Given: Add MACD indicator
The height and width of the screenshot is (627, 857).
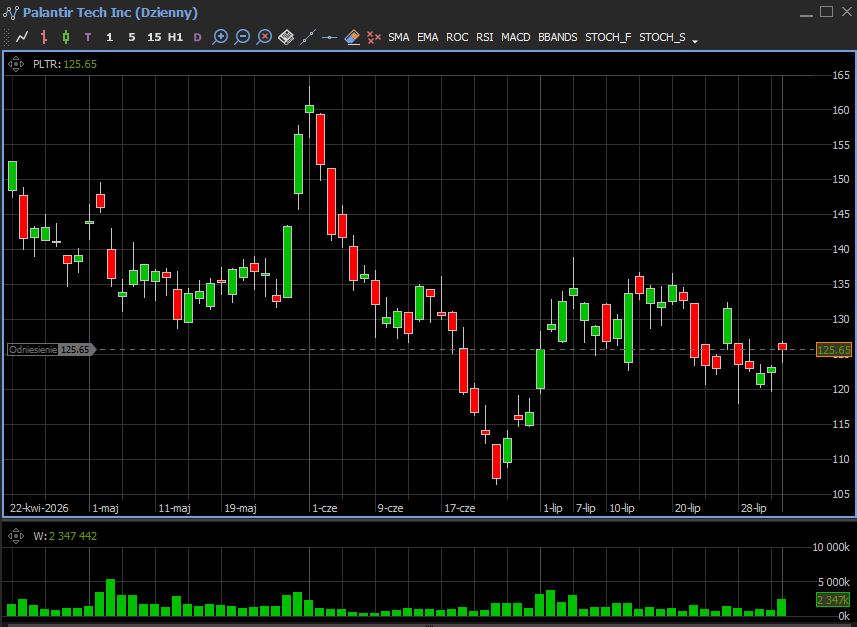Looking at the screenshot, I should pos(515,37).
